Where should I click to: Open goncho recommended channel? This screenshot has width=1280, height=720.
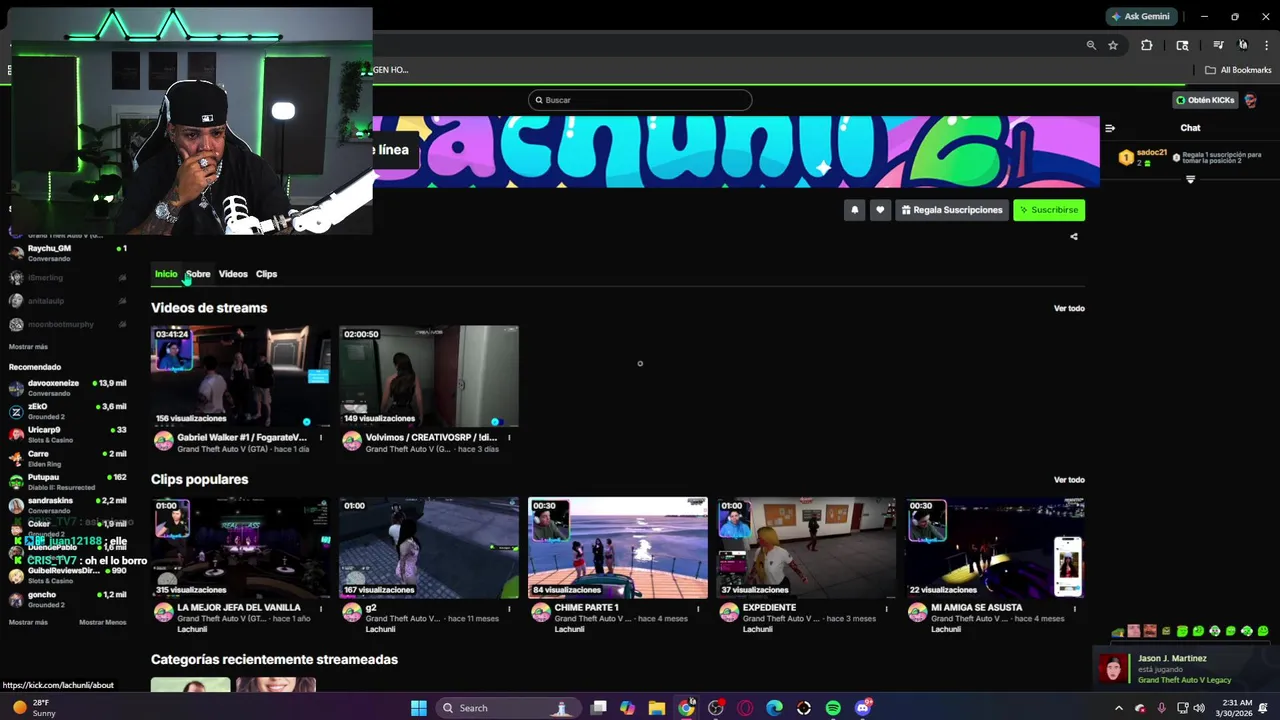68,599
